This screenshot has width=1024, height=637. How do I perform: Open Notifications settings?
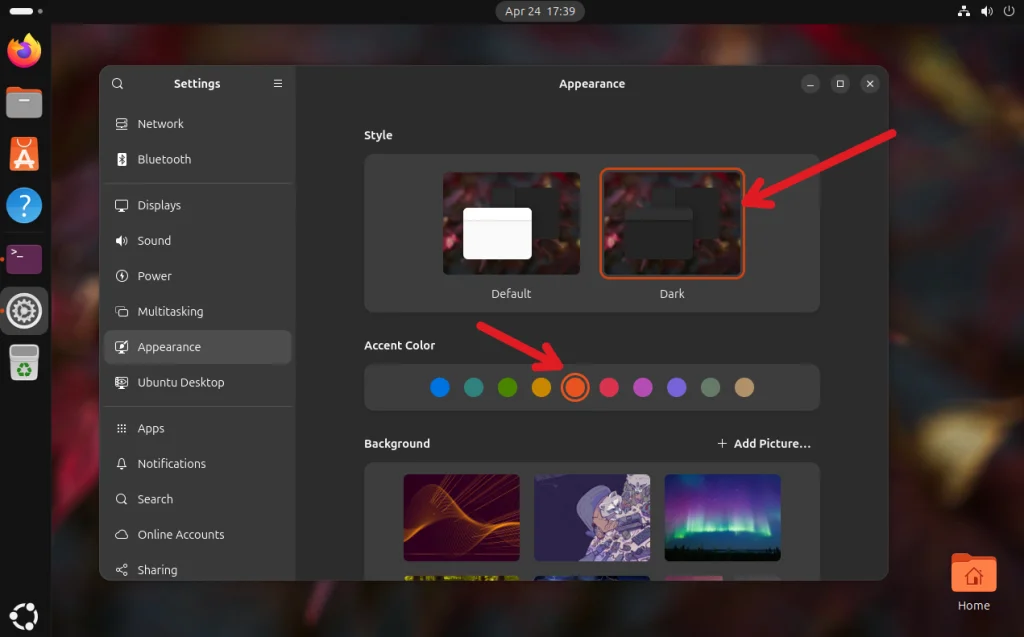(x=198, y=463)
